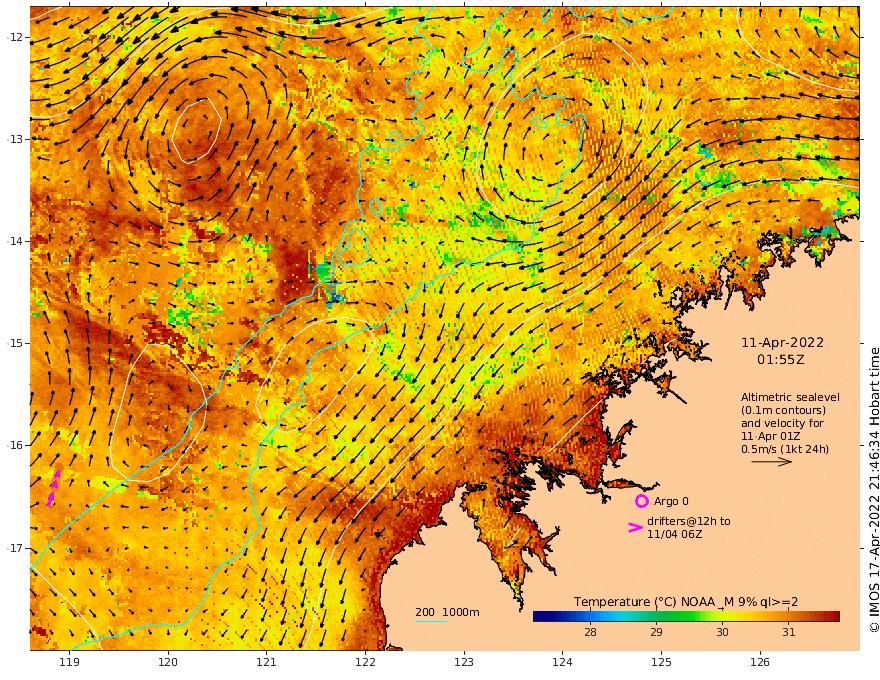Click the 30 tick on temperature scale

point(722,632)
